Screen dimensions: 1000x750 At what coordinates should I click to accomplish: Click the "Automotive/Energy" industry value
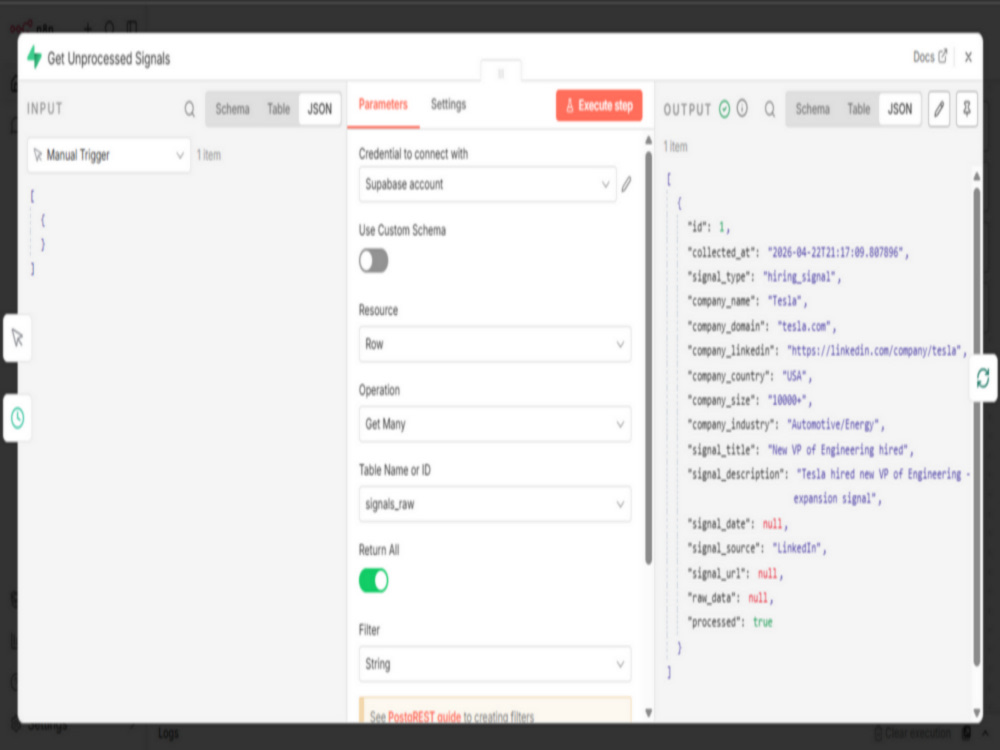coord(835,425)
